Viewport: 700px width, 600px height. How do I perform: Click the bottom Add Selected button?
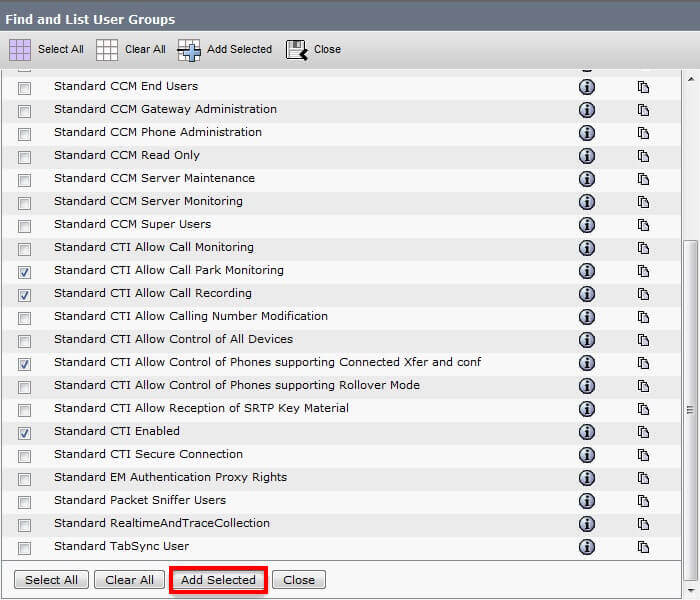218,580
